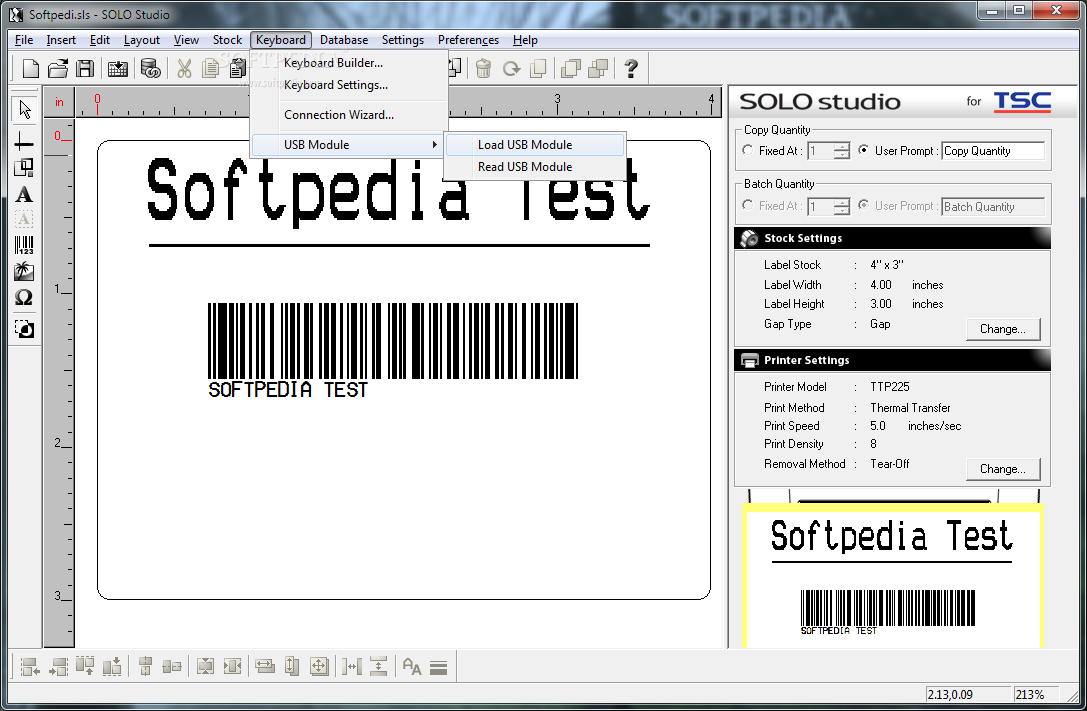Click Change... button in Printer Settings
The width and height of the screenshot is (1087, 711).
(x=1003, y=469)
